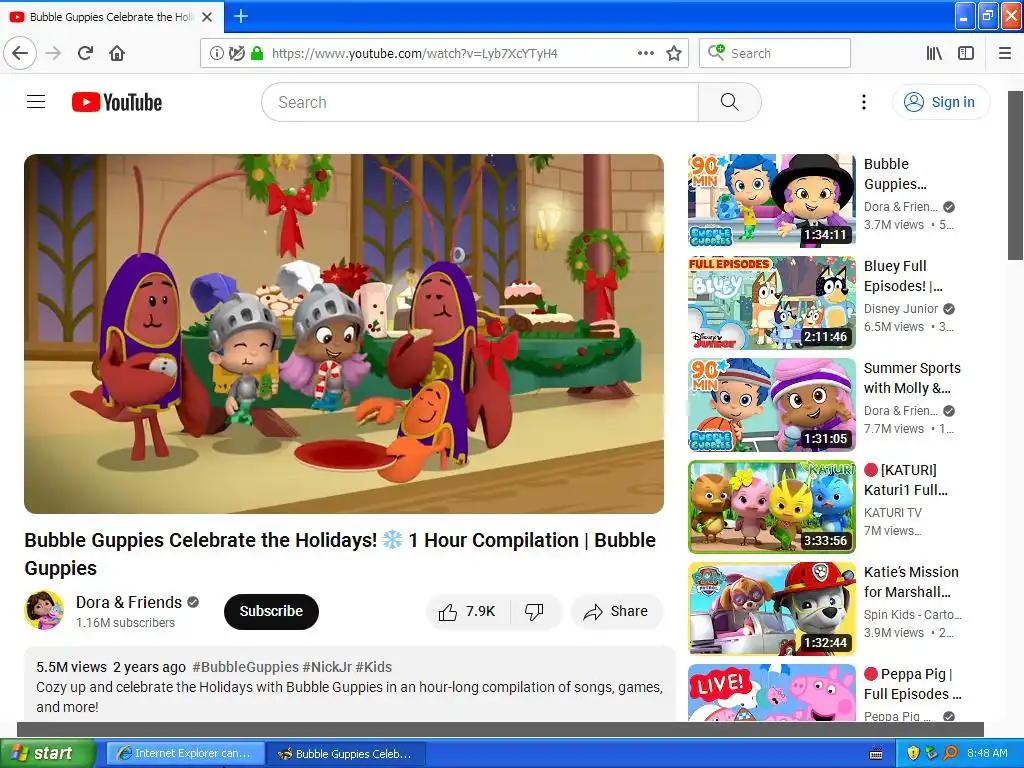The width and height of the screenshot is (1024, 768).
Task: Click the 5.5M views text
Action: click(x=71, y=667)
